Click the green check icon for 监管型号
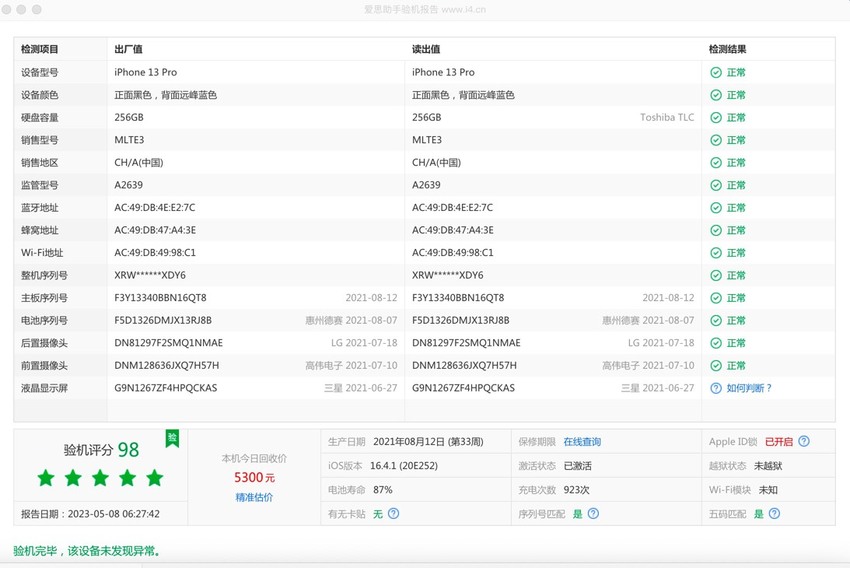Screen dimensions: 850x568 pos(716,185)
